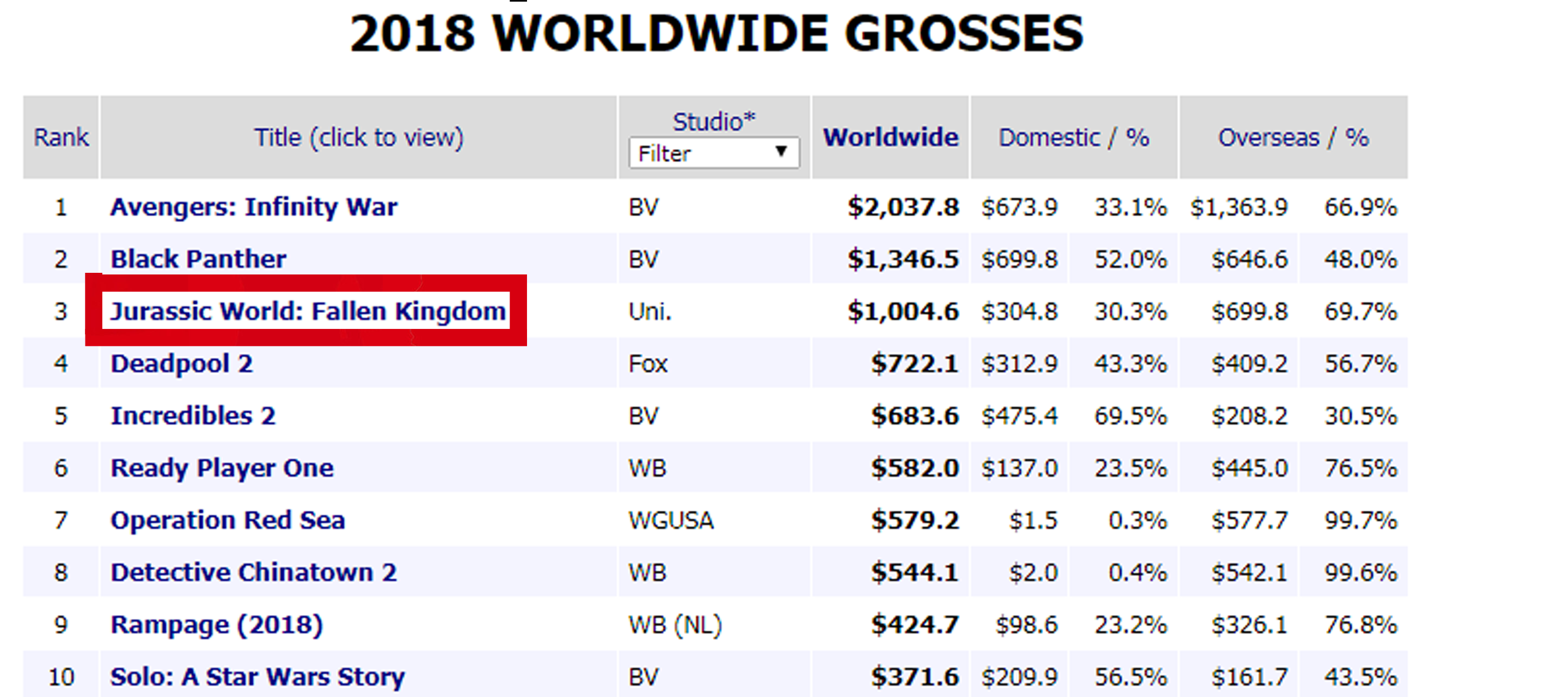Viewport: 1568px width, 697px height.
Task: Select Solo domestic gross $209.9
Action: point(1020,677)
